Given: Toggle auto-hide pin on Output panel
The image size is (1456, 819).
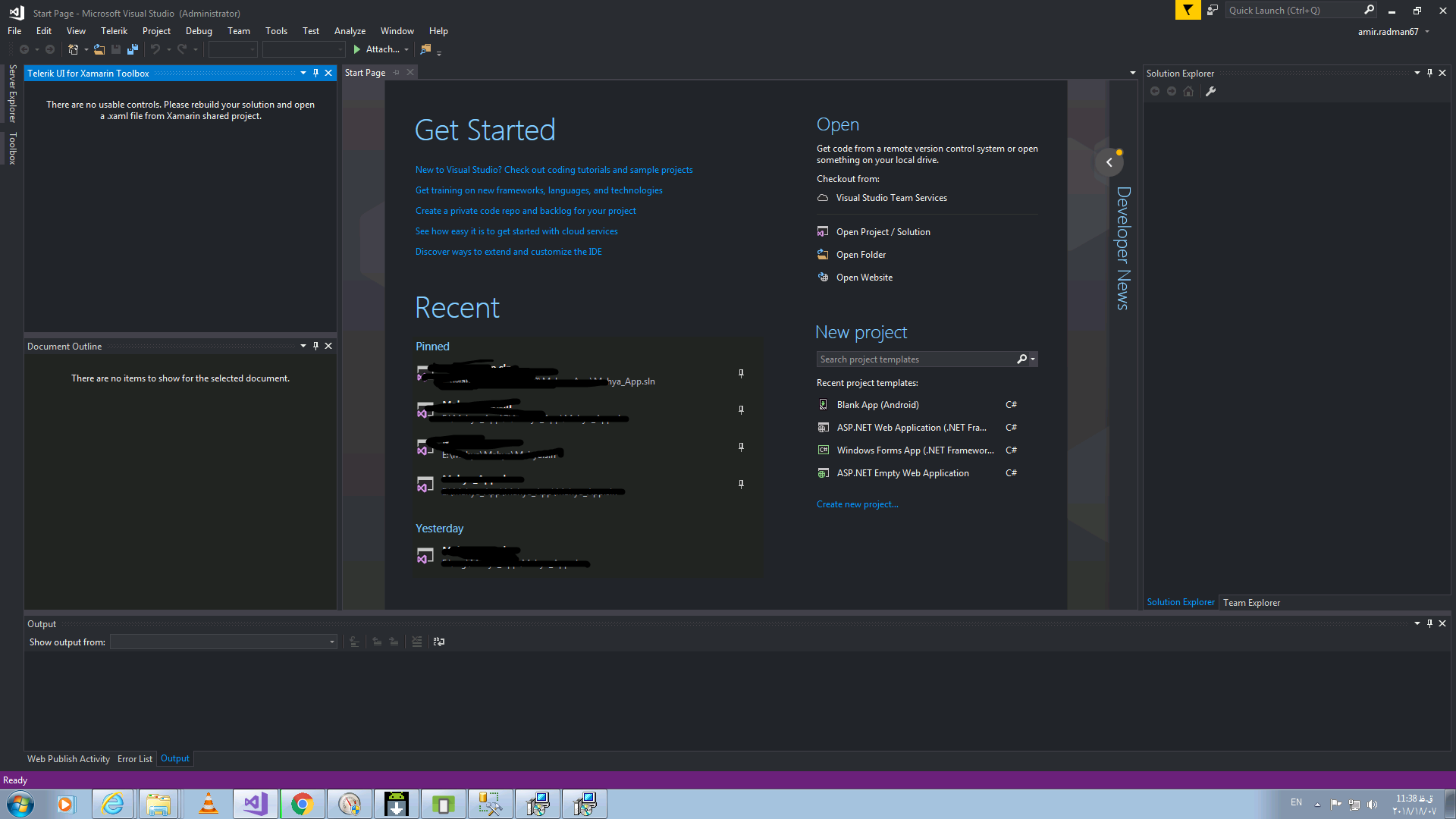Looking at the screenshot, I should [x=1429, y=623].
